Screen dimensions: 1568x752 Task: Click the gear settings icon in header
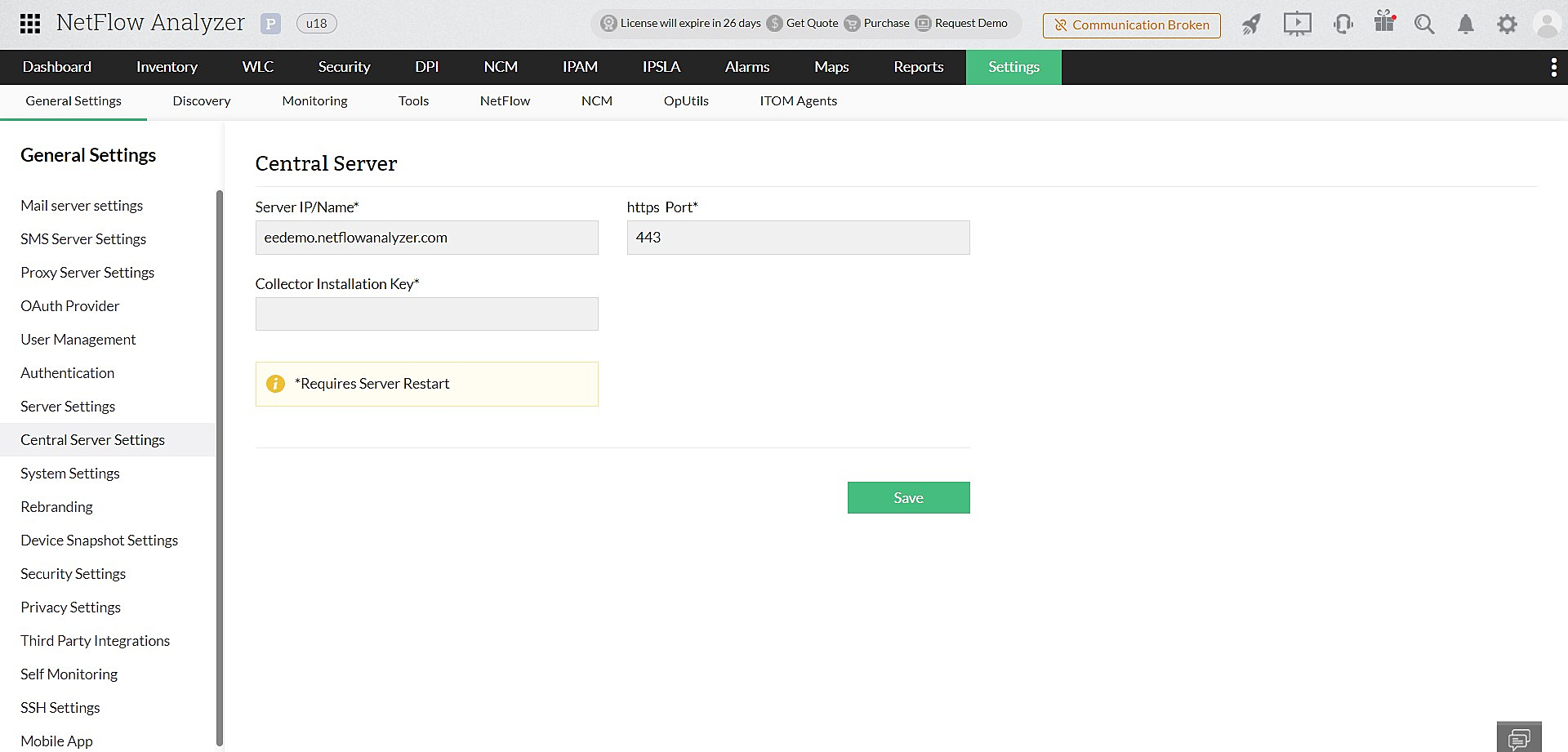point(1507,24)
